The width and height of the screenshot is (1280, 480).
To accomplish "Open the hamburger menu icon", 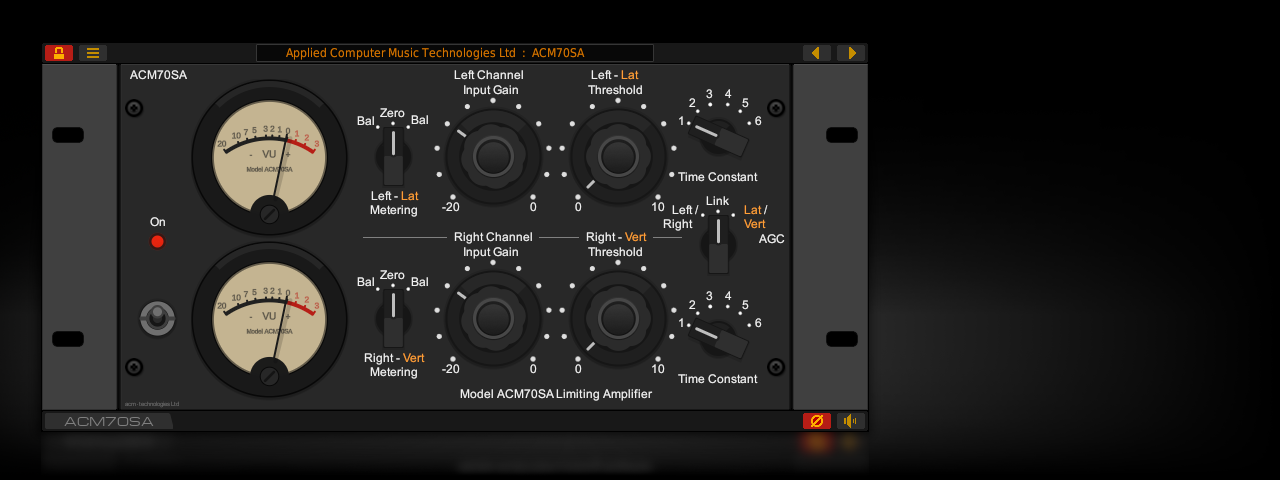I will [x=93, y=53].
